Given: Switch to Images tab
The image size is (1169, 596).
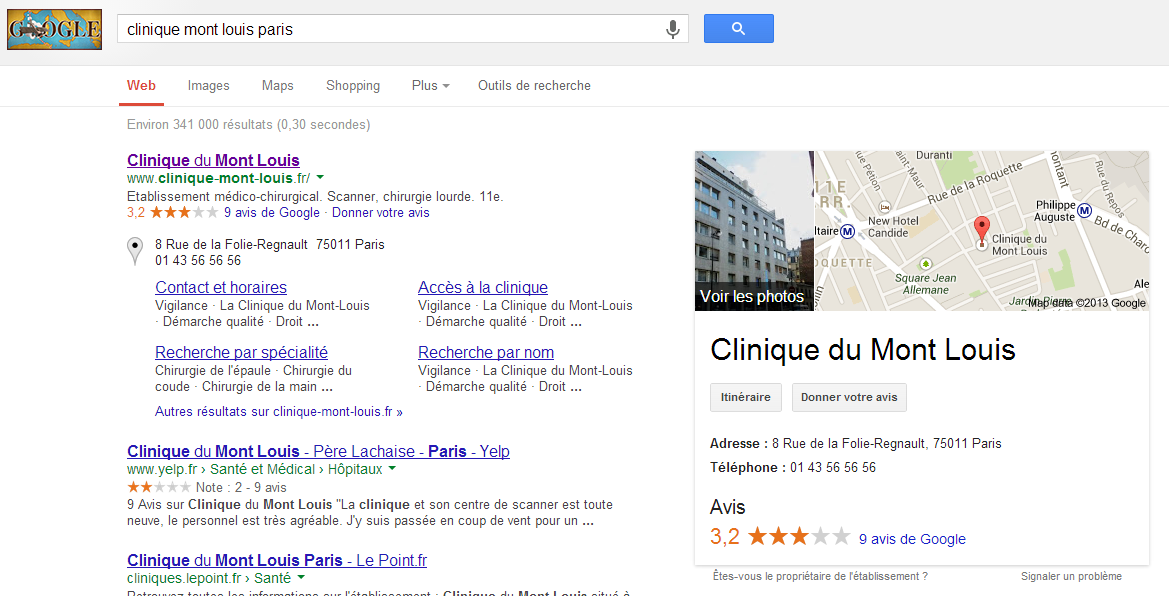Looking at the screenshot, I should (x=209, y=86).
